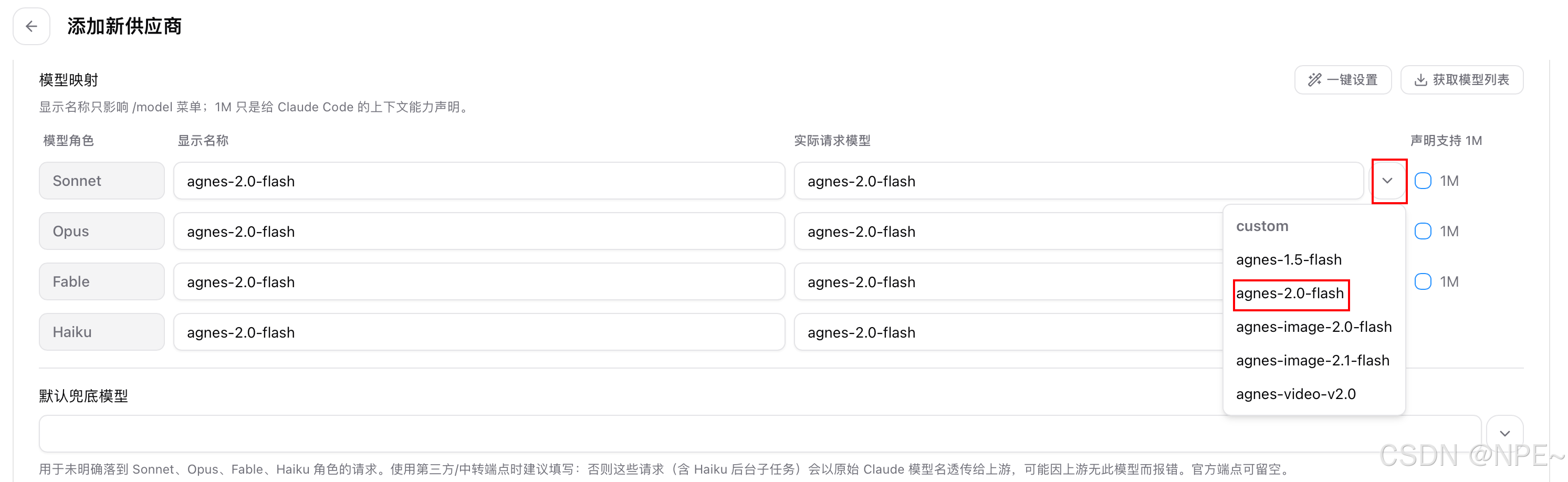Focus the Sonnet actual request model field
This screenshot has width=1568, height=482.
coord(1079,181)
